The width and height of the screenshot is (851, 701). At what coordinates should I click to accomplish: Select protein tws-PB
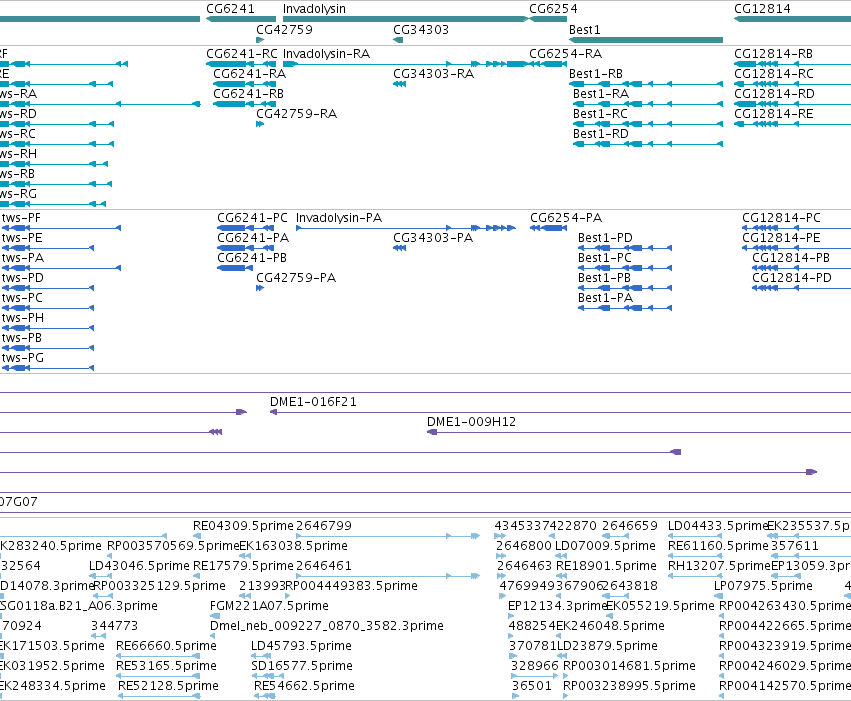pyautogui.click(x=22, y=339)
